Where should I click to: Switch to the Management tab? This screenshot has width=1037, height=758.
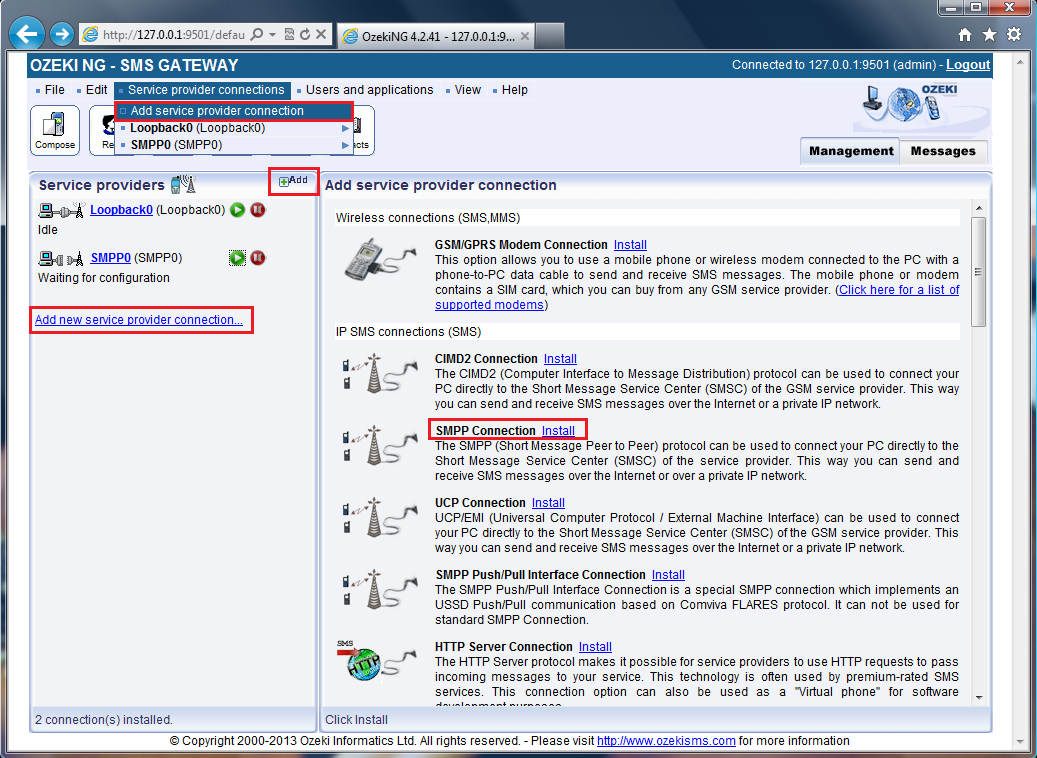tap(850, 151)
